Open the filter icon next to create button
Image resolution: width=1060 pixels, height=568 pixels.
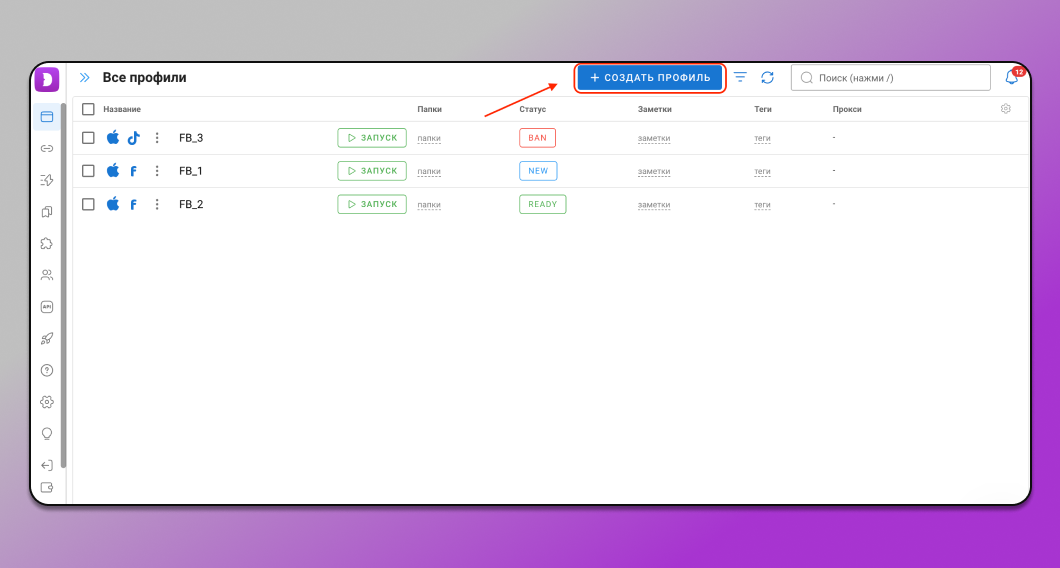coord(740,77)
